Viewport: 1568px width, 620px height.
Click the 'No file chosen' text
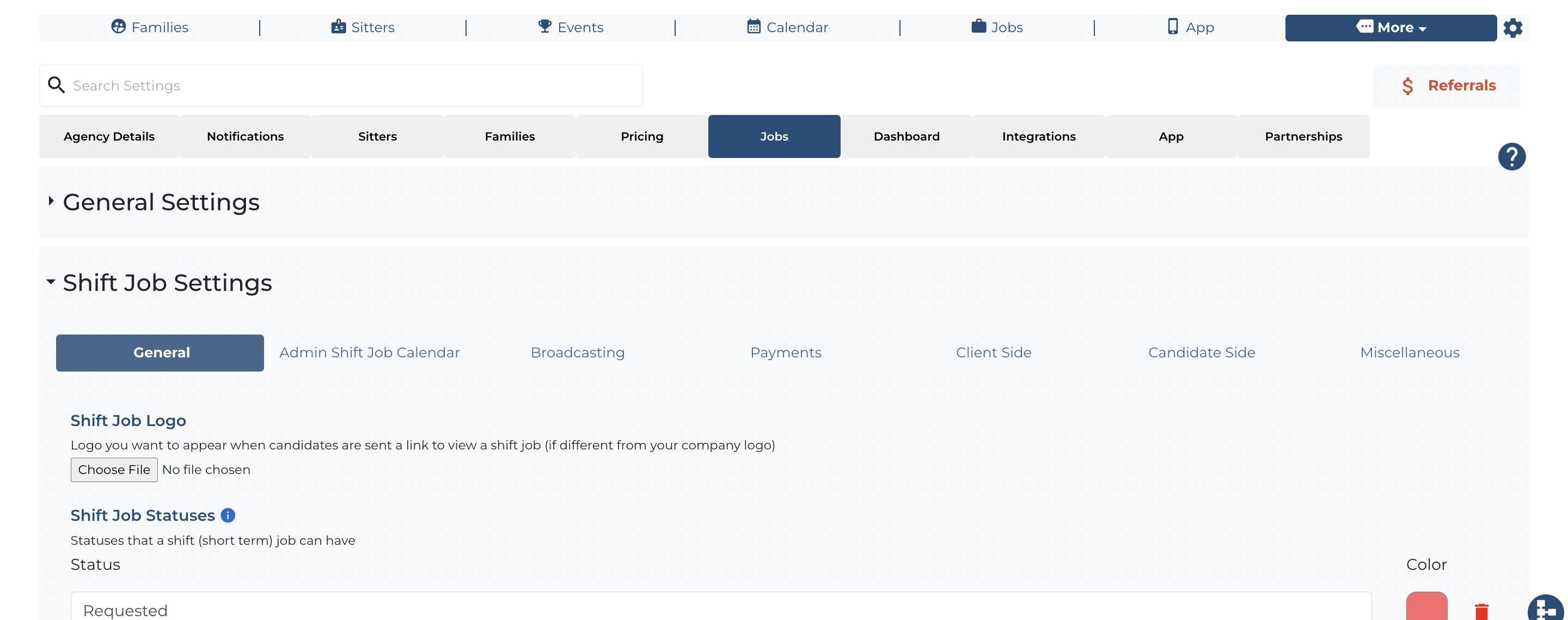[206, 470]
